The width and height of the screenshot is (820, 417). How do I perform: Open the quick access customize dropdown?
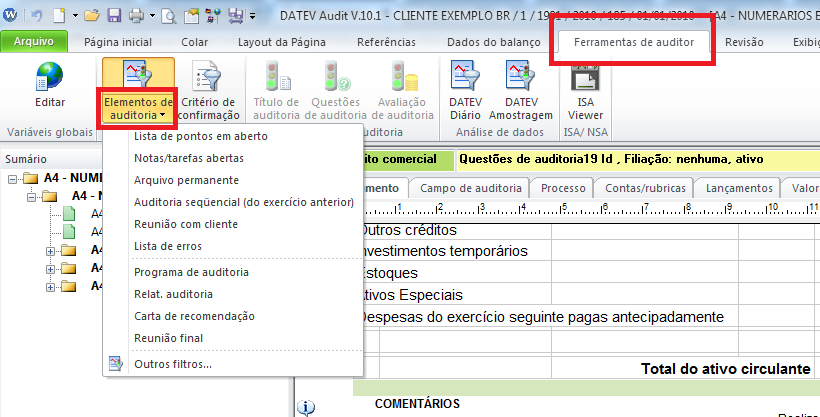point(252,16)
